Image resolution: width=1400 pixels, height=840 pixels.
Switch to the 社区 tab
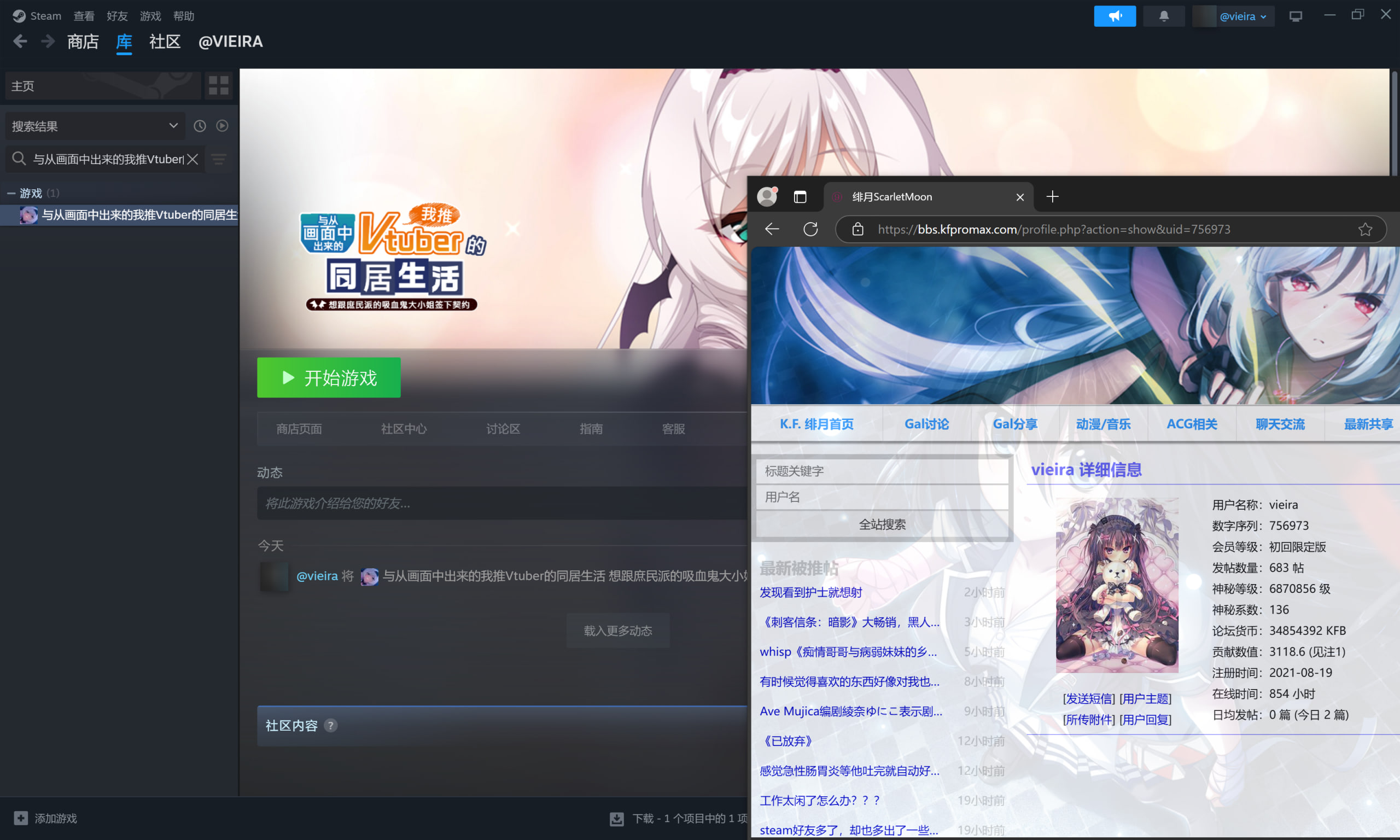[x=165, y=42]
